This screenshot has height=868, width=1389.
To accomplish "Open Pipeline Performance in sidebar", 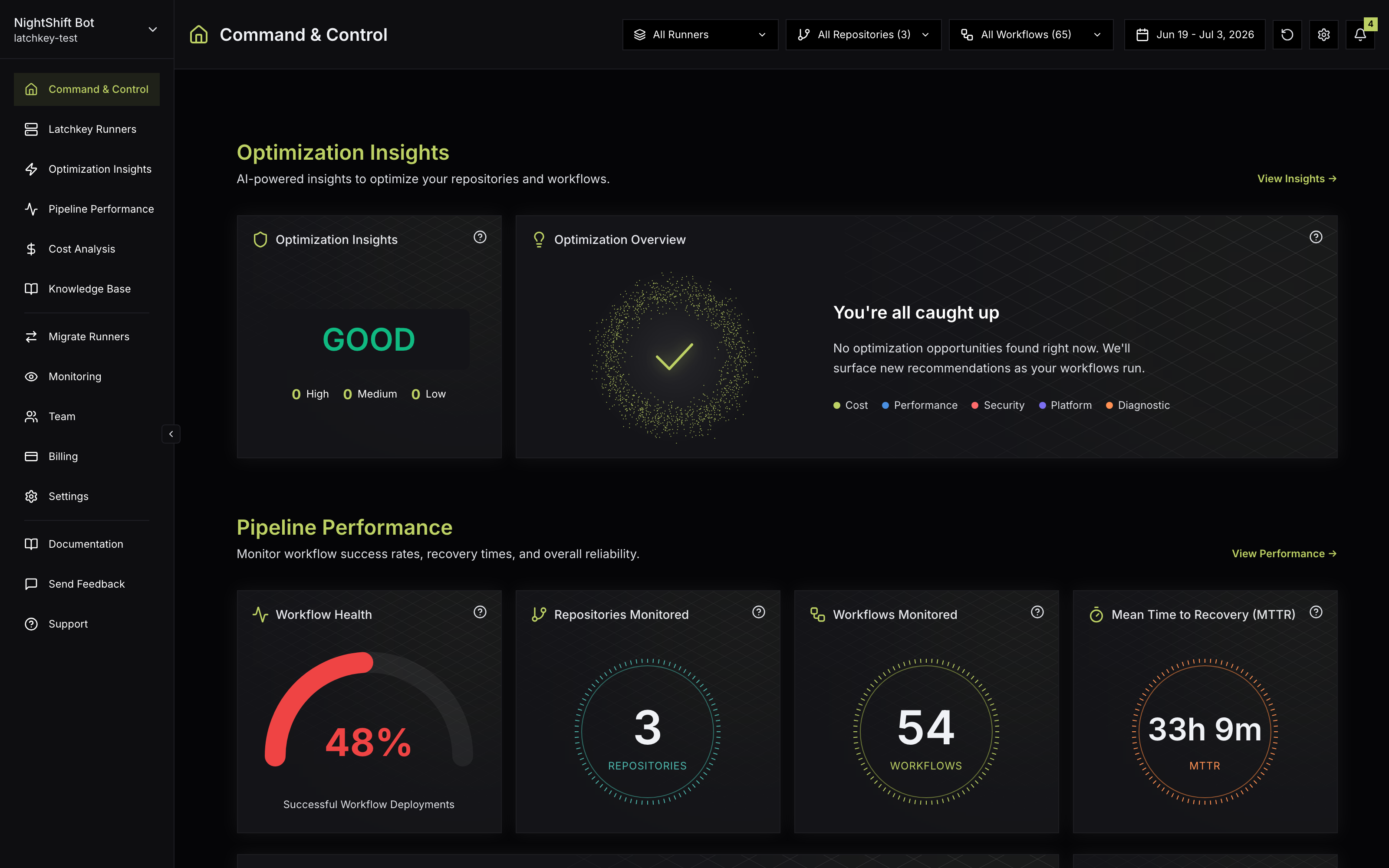I will coord(87,209).
